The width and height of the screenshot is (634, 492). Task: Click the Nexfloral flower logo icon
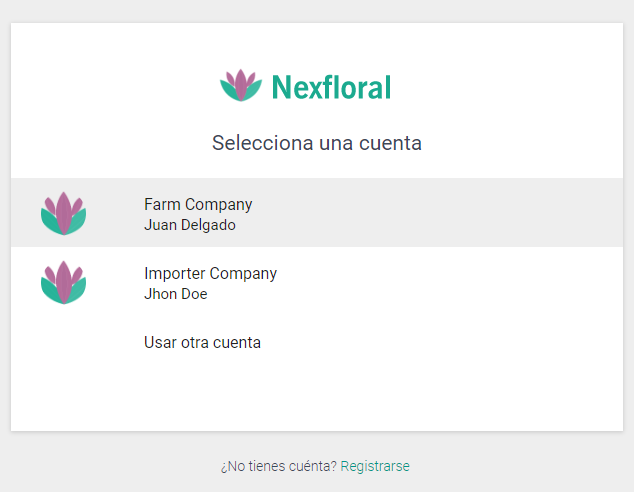click(241, 85)
